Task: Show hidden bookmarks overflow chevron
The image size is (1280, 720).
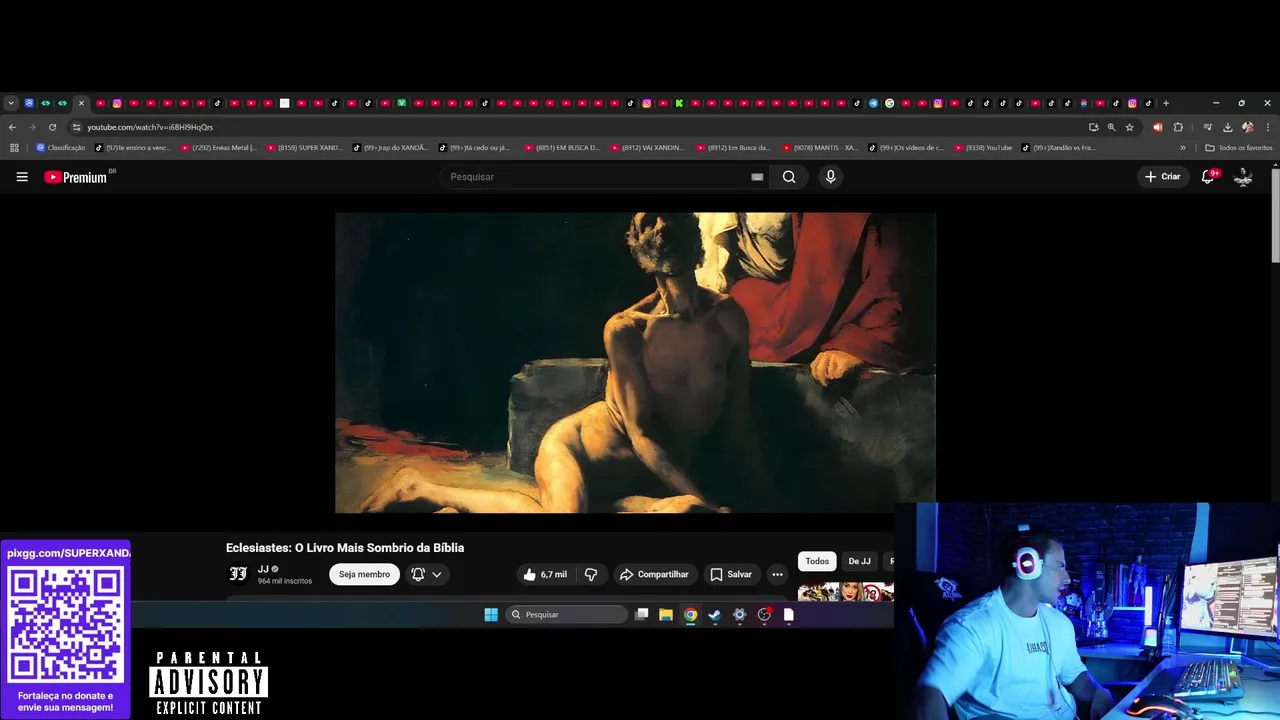Action: (x=1183, y=148)
